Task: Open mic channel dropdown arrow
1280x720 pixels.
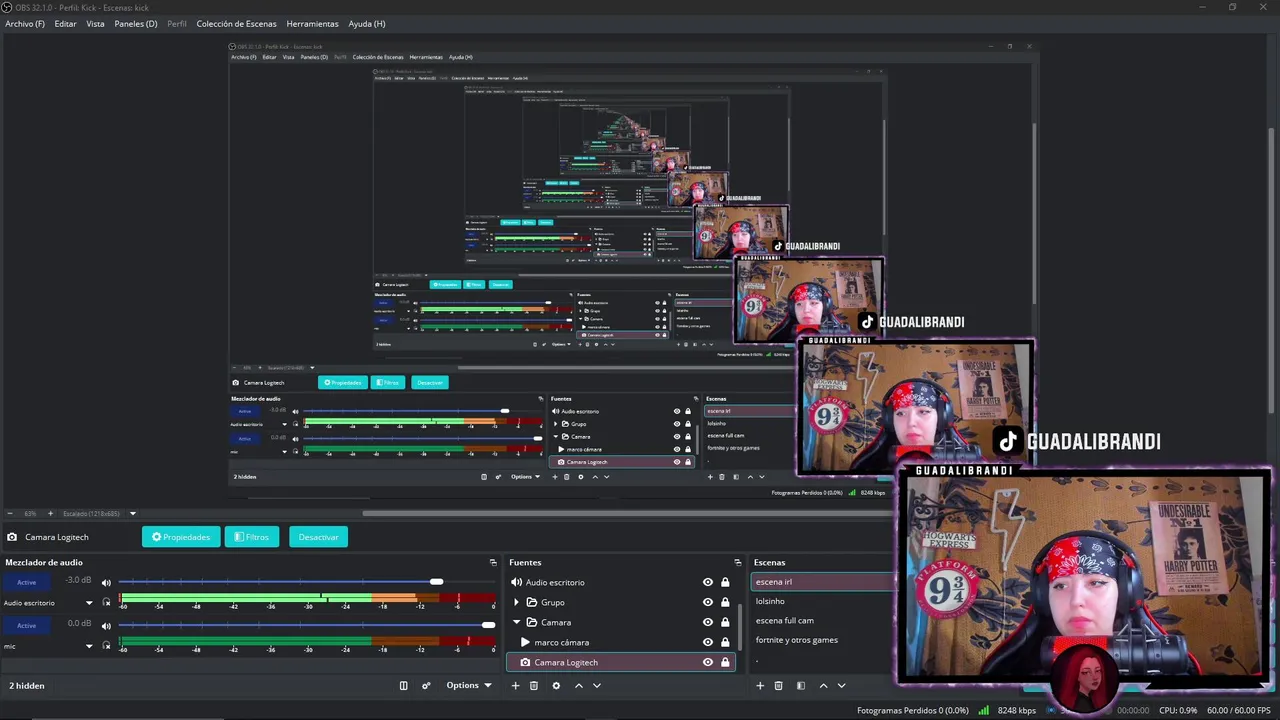Action: (89, 646)
